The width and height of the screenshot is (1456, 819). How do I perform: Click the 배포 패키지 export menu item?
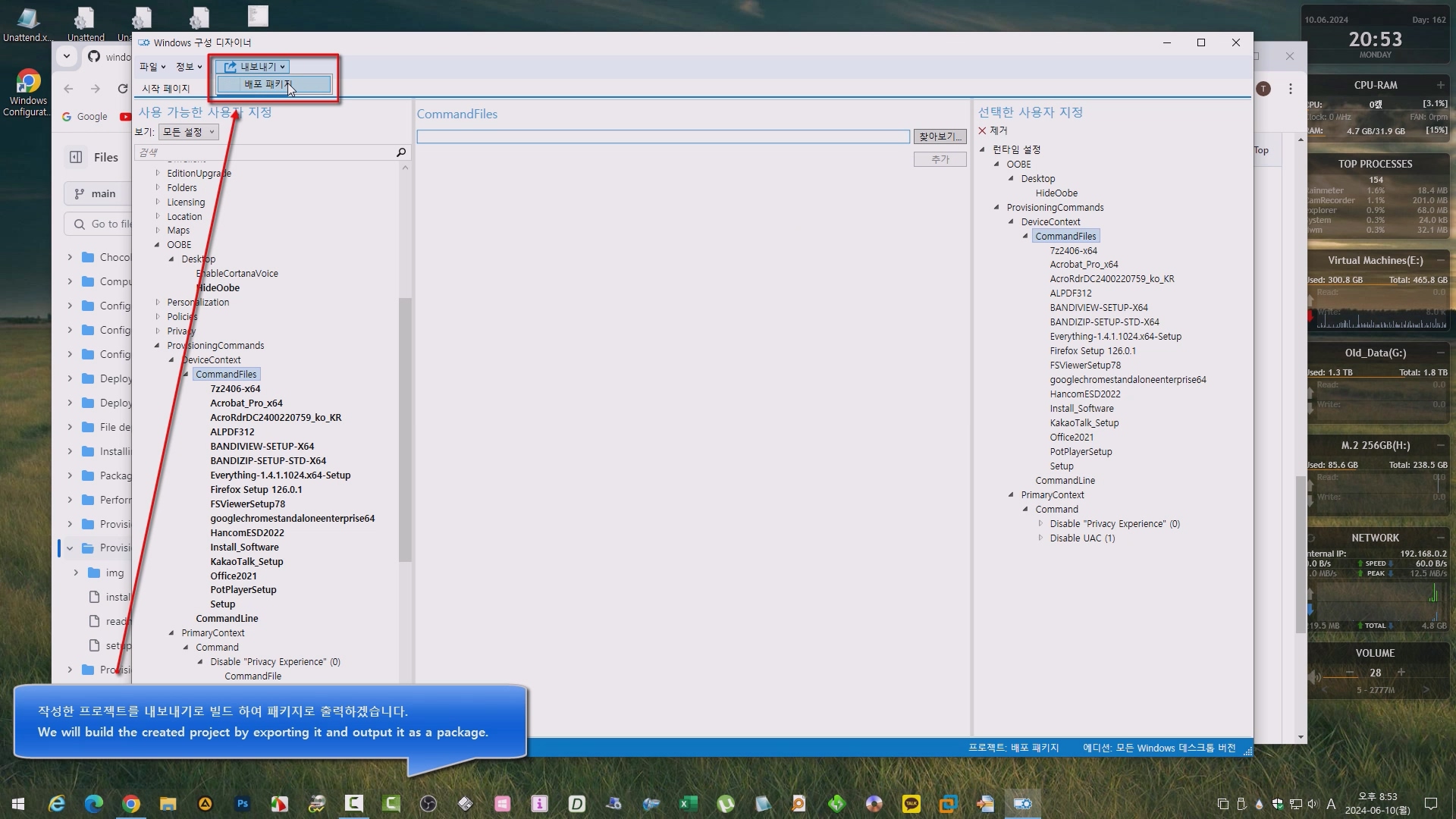pos(274,84)
